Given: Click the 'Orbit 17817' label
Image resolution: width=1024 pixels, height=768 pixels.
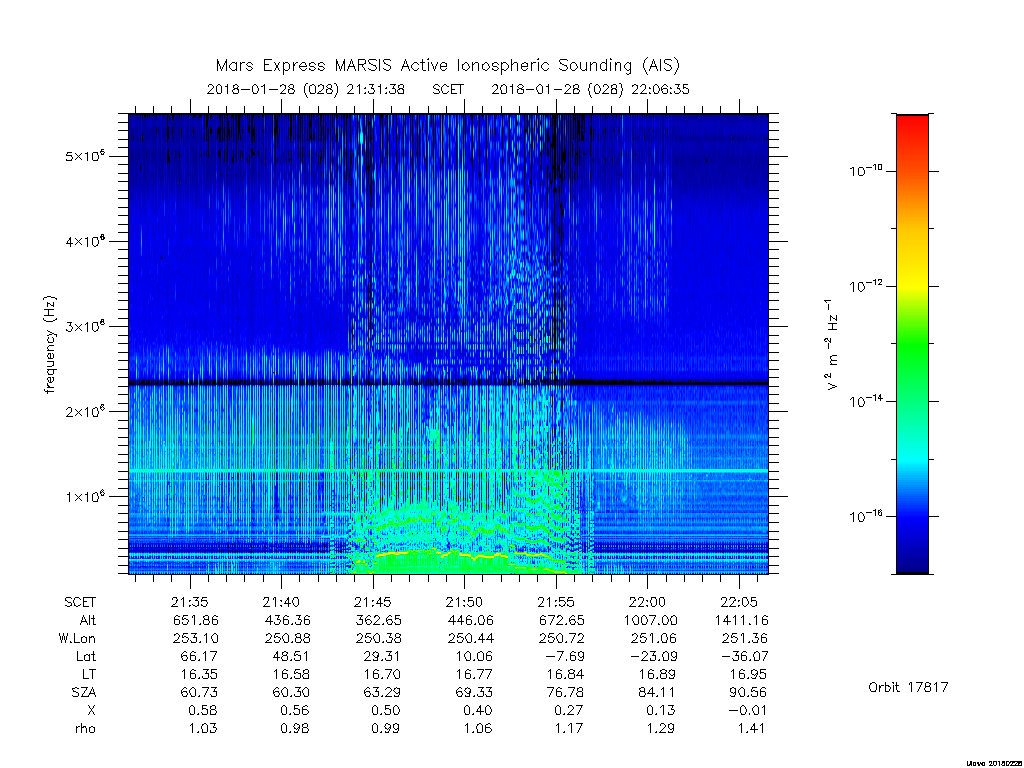Looking at the screenshot, I should 908,687.
